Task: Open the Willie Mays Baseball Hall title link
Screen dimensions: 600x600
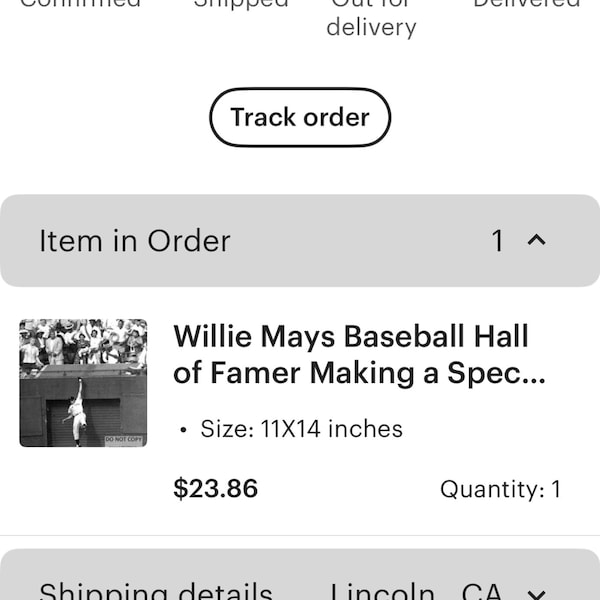Action: pos(359,354)
